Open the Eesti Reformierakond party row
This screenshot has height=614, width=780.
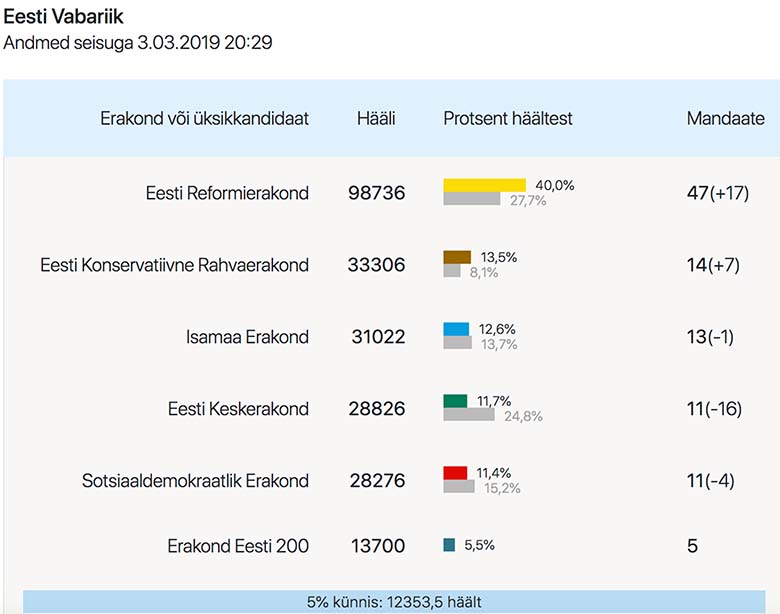(x=227, y=193)
